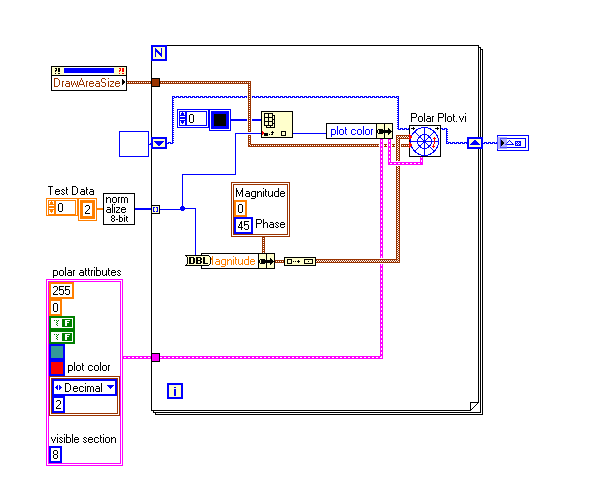The height and width of the screenshot is (490, 611).
Task: Click the Test Data label
Action: tap(71, 191)
